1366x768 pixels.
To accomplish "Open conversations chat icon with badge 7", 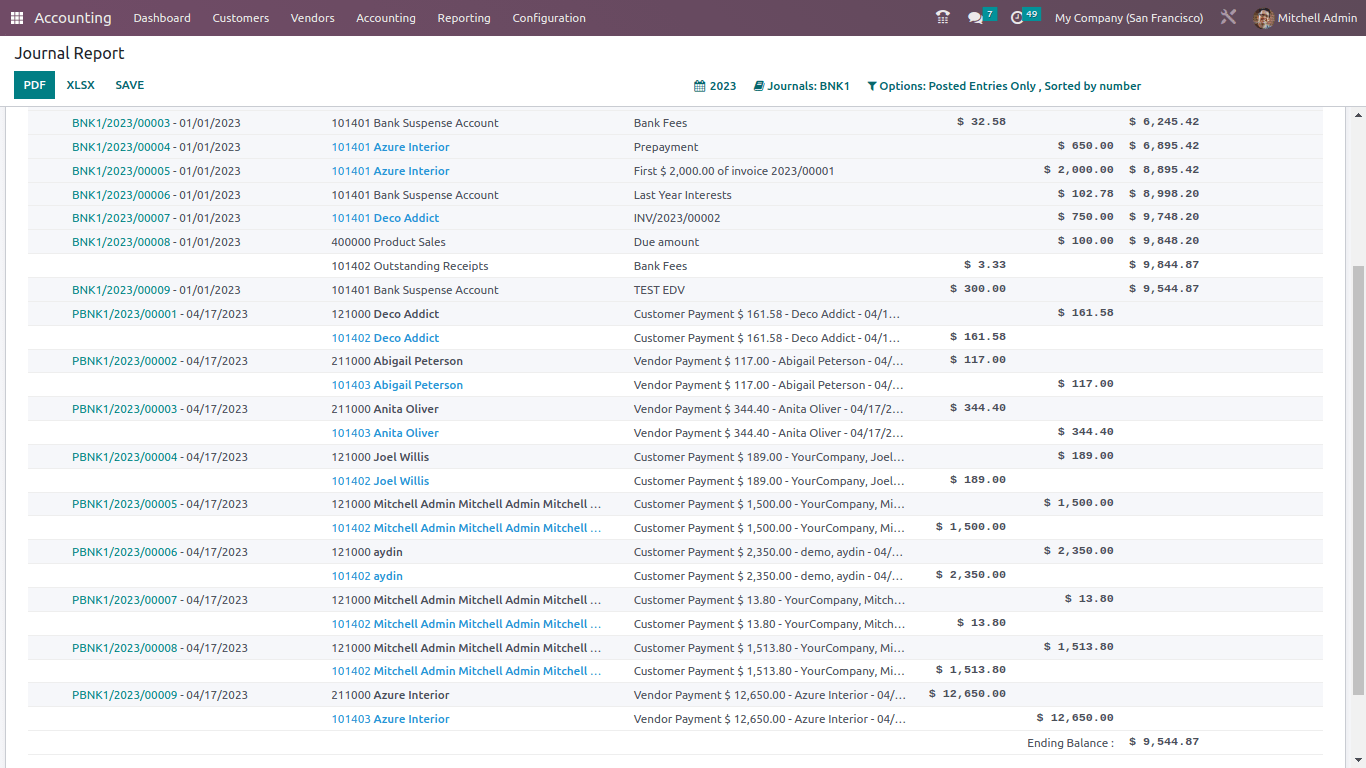I will pyautogui.click(x=982, y=17).
